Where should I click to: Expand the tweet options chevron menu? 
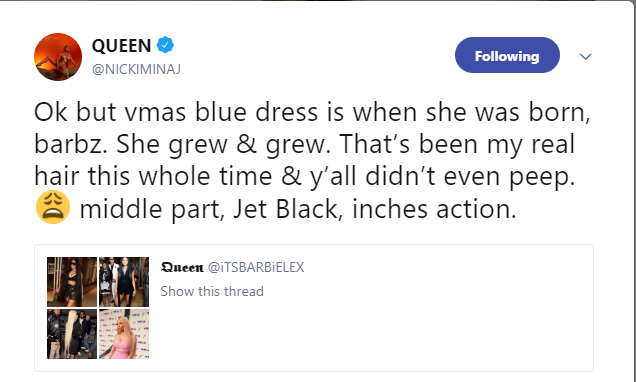pyautogui.click(x=585, y=56)
